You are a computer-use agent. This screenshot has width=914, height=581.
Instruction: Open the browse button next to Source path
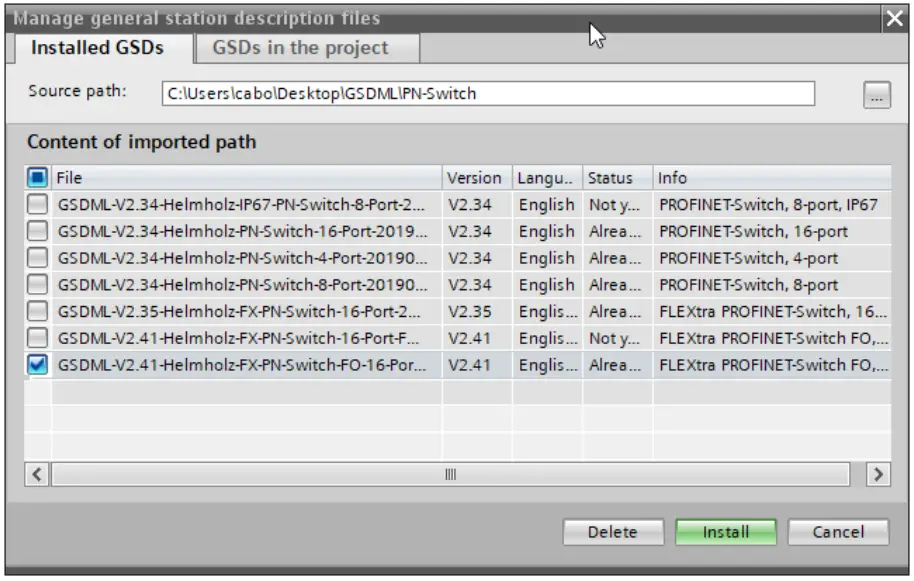coord(877,94)
